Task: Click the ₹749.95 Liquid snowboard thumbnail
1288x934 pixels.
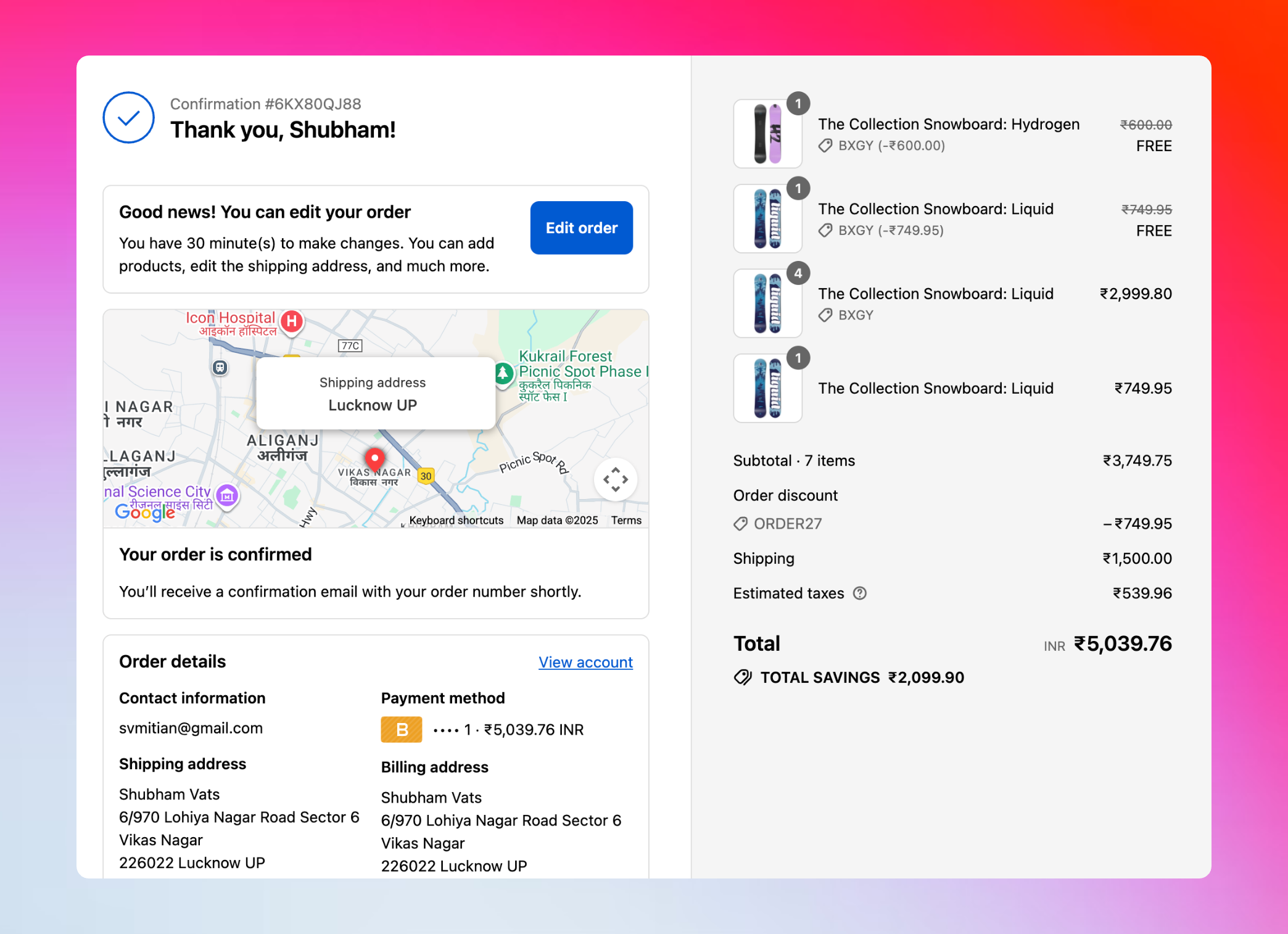Action: (x=767, y=388)
